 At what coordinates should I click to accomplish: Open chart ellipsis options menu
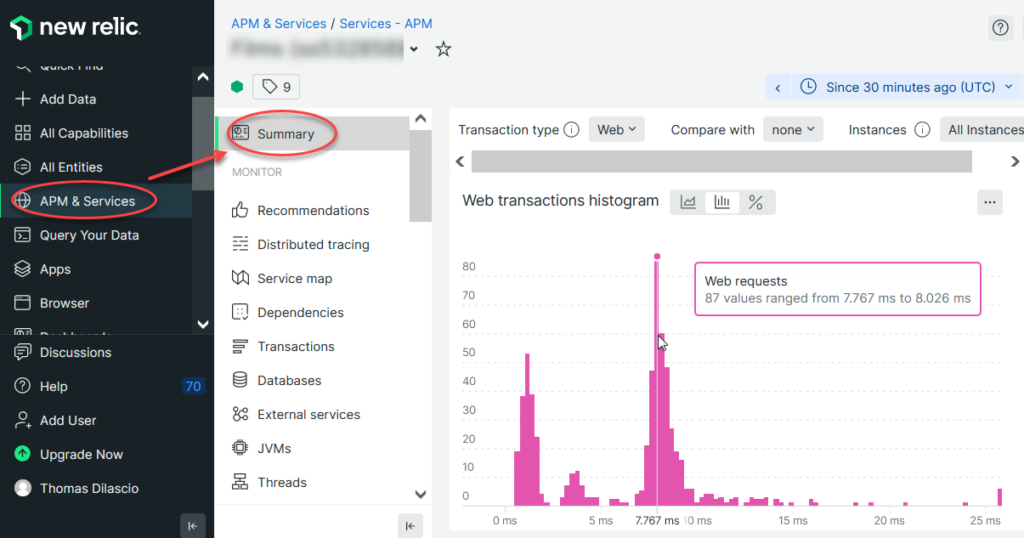(x=989, y=202)
